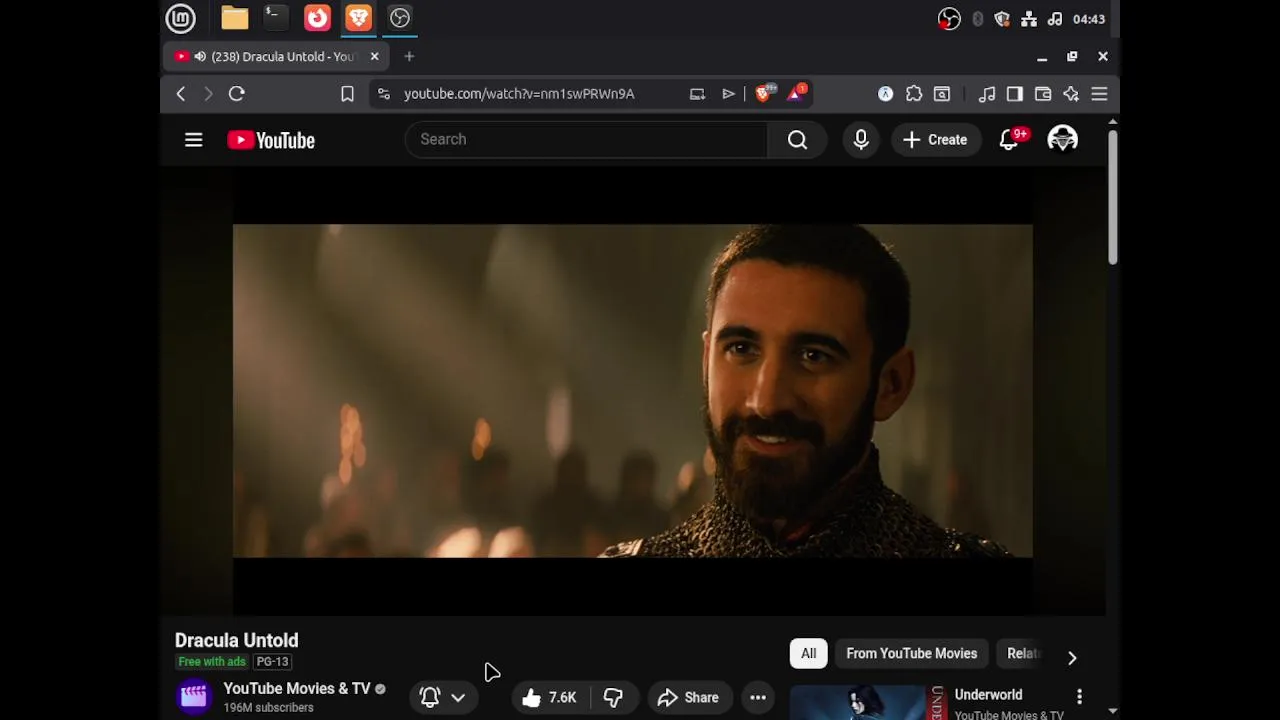Screen dimensions: 1280x720
Task: Click the blue circular extension icon
Action: point(885,94)
